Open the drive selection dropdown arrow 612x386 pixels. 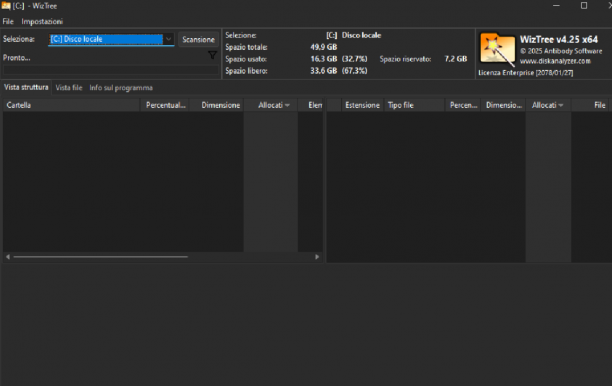pos(168,39)
